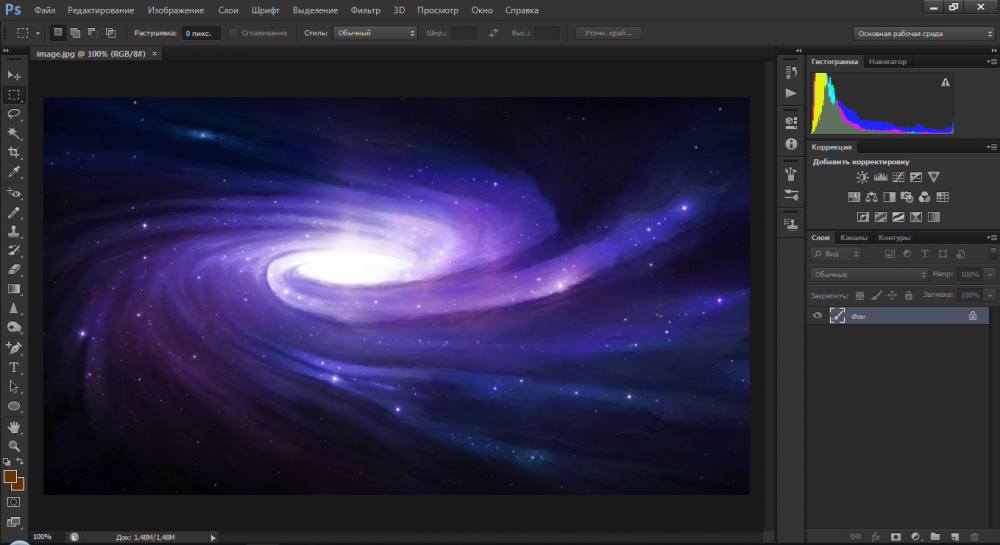The height and width of the screenshot is (545, 1000).
Task: Open the layer blend mode dropdown
Action: click(x=868, y=274)
